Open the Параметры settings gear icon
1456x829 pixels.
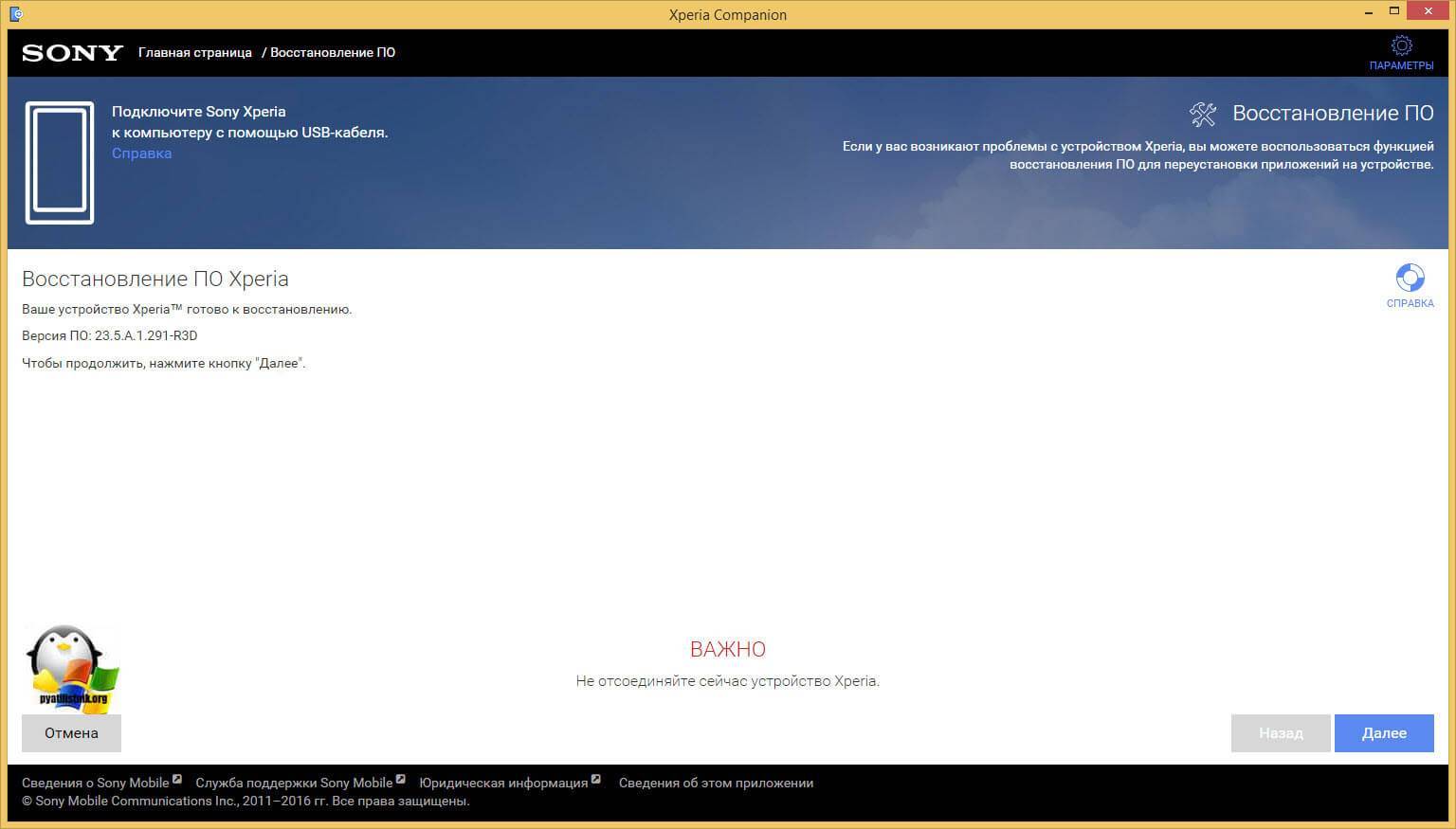[x=1401, y=46]
